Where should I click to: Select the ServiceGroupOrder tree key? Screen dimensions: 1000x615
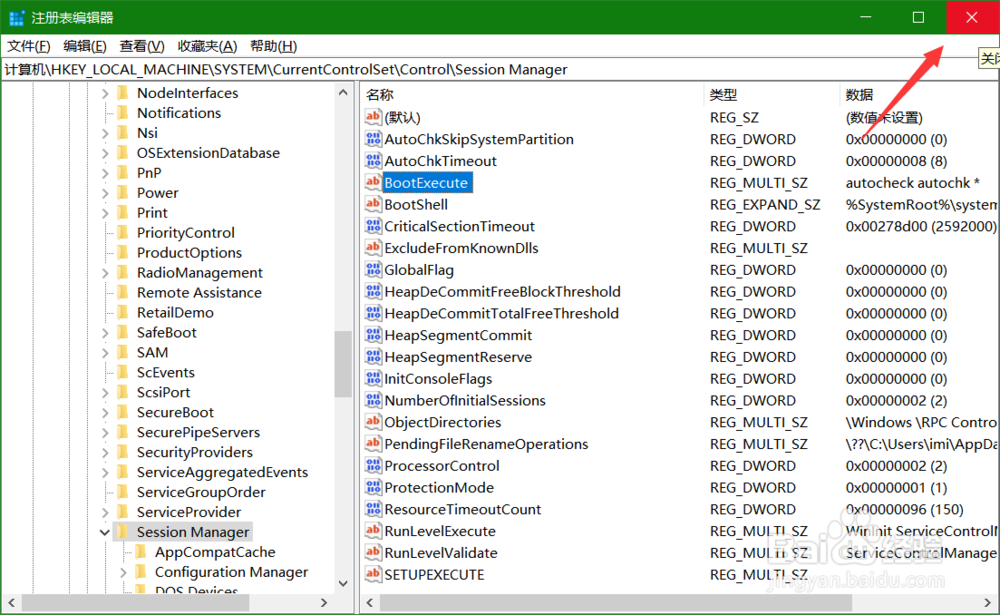click(201, 493)
